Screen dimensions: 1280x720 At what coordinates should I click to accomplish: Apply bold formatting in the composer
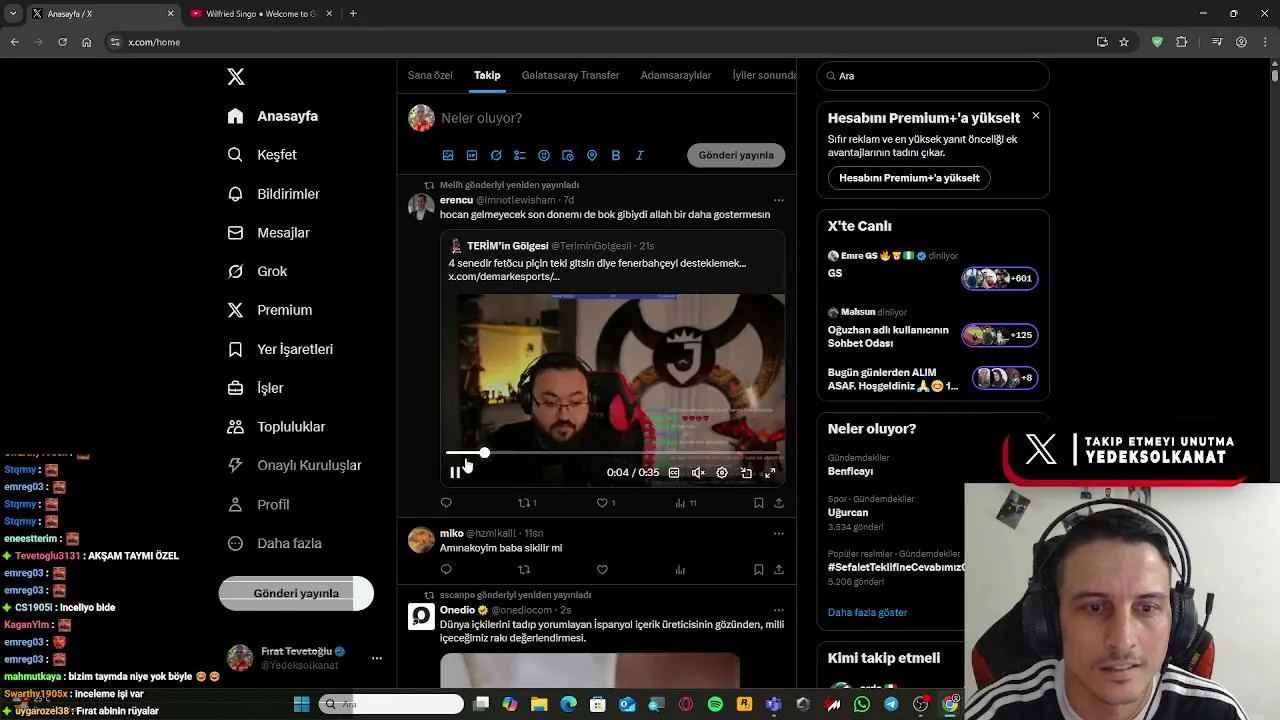tap(616, 155)
